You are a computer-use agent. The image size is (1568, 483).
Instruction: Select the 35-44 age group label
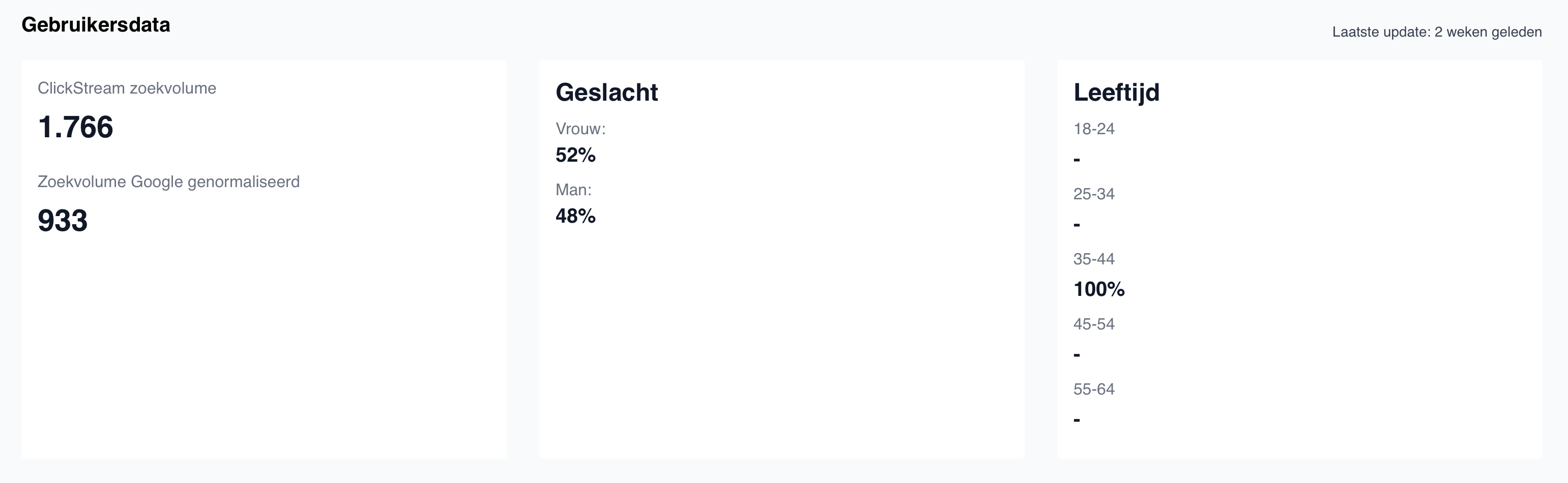(1094, 259)
